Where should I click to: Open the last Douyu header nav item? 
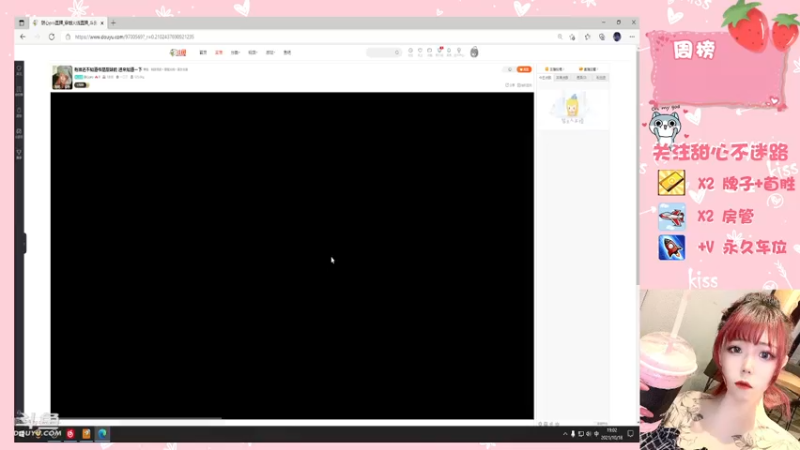click(287, 53)
